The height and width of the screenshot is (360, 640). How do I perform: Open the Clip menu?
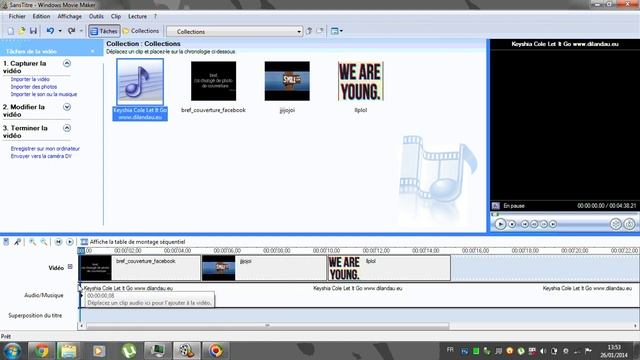[116, 16]
